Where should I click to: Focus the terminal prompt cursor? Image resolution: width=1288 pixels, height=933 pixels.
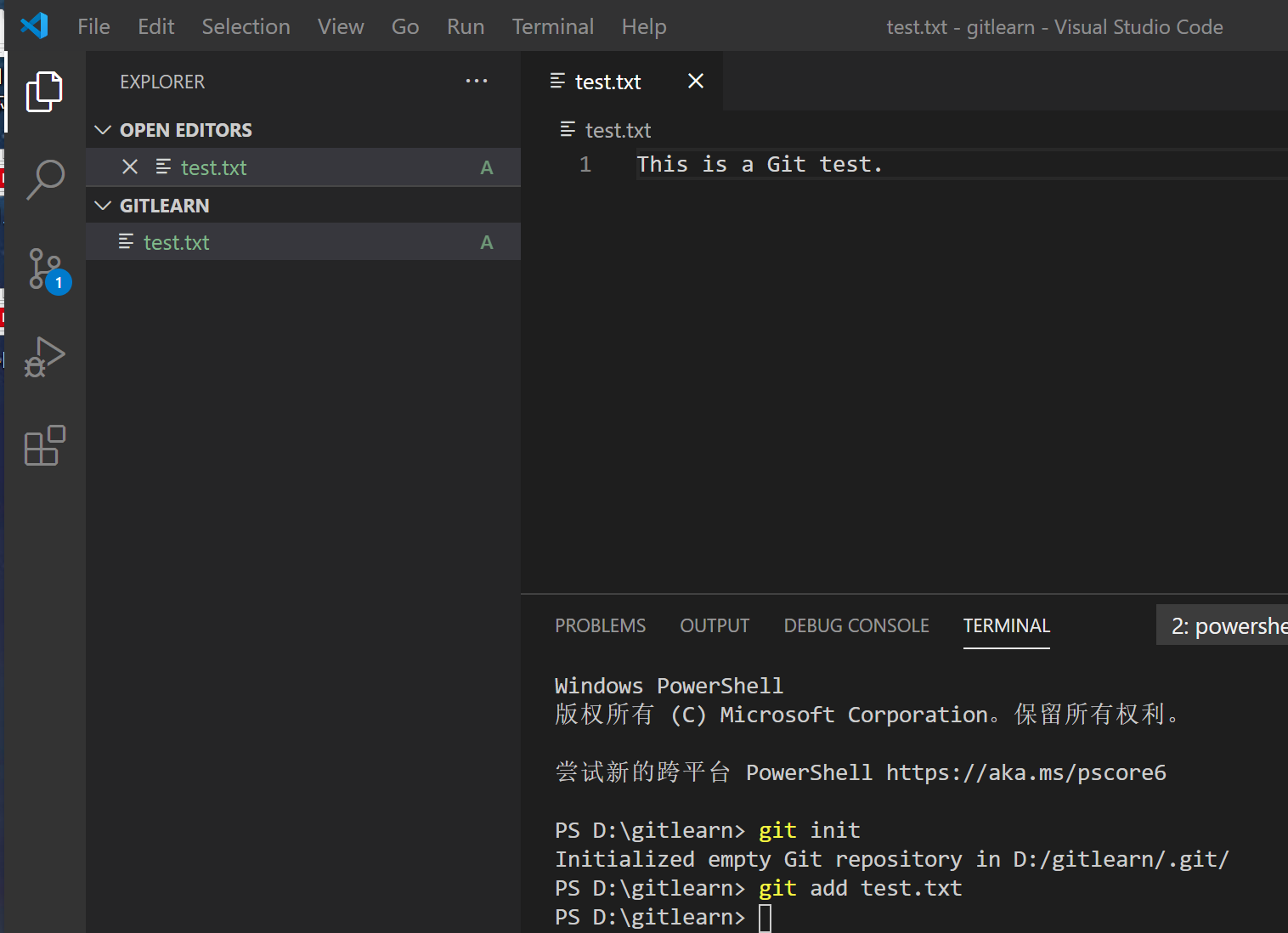tap(765, 918)
